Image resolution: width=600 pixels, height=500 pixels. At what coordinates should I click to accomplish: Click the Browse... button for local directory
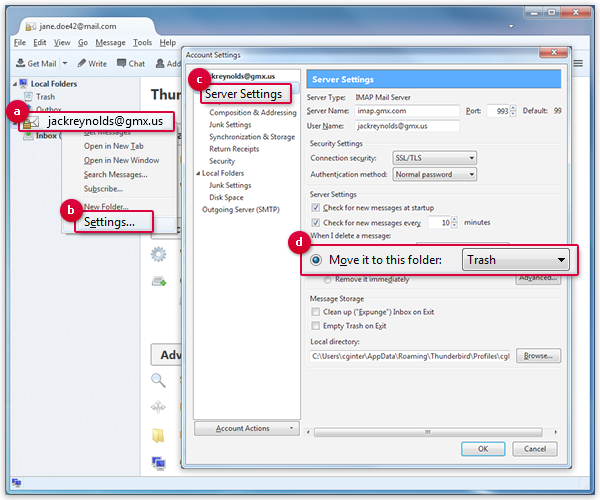pos(540,356)
